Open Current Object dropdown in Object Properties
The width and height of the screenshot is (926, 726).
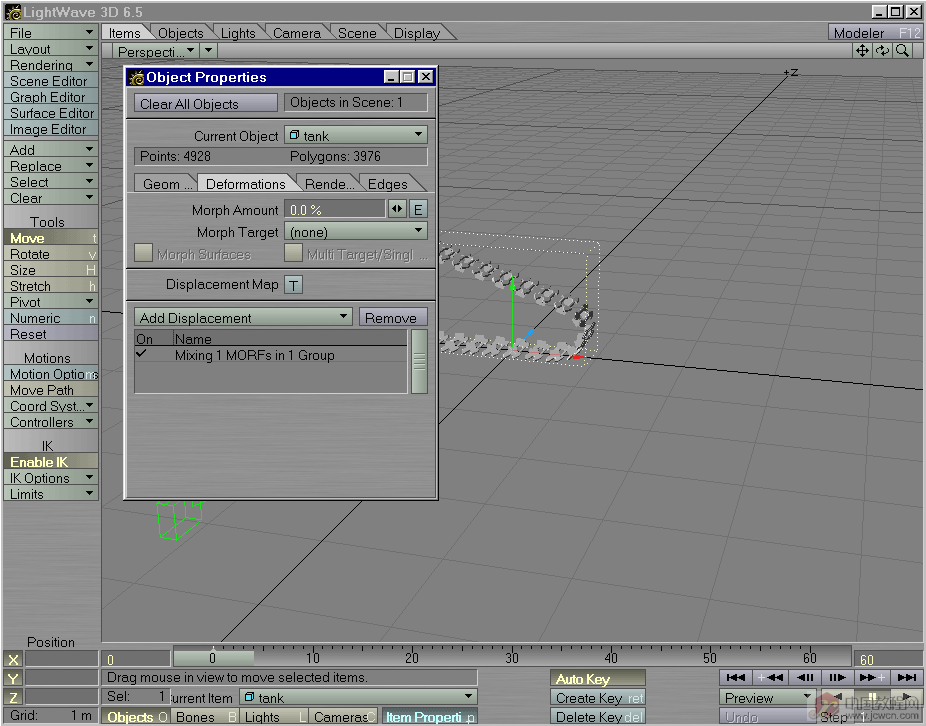point(356,135)
